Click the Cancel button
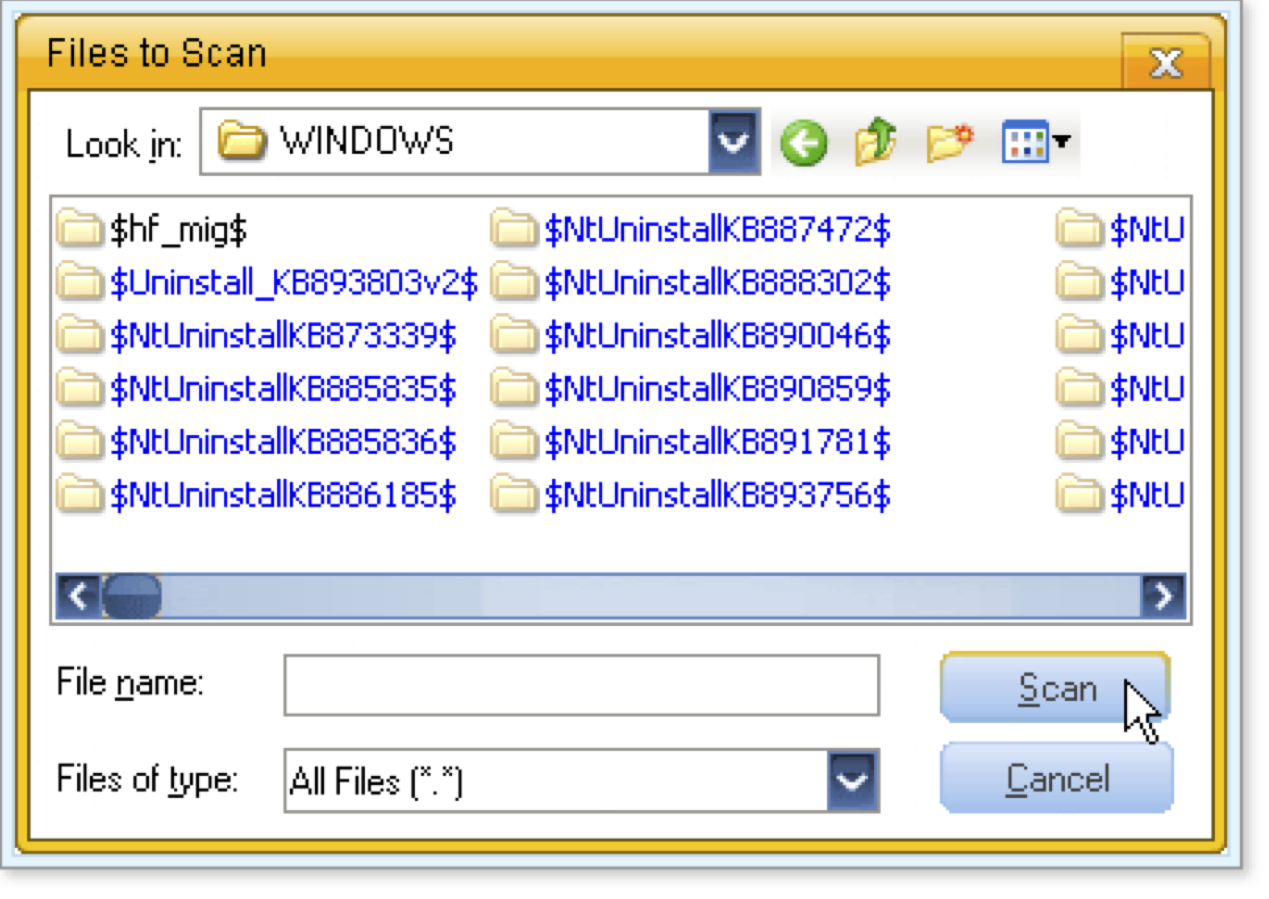 coord(1056,778)
